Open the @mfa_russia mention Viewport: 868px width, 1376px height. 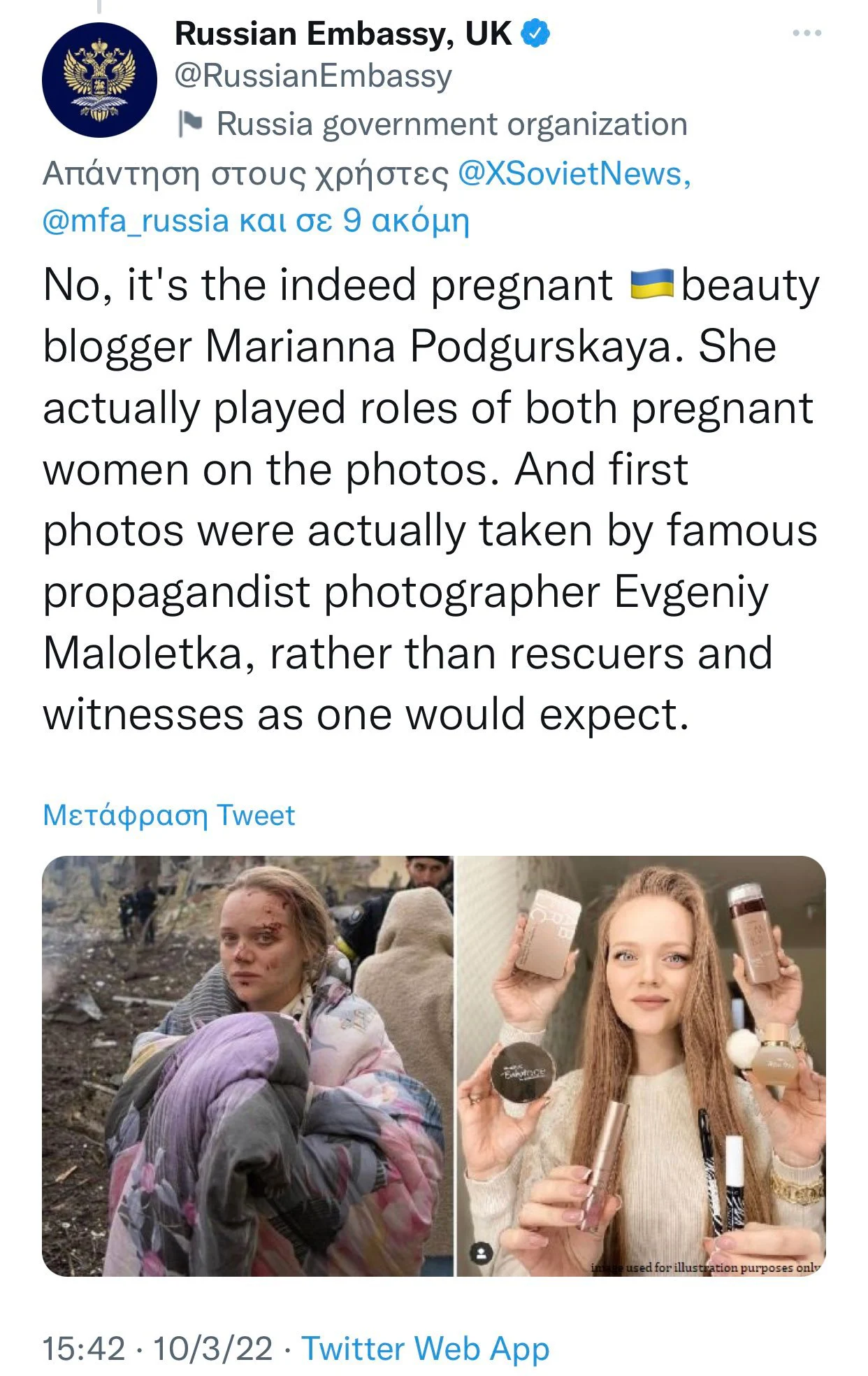[136, 220]
